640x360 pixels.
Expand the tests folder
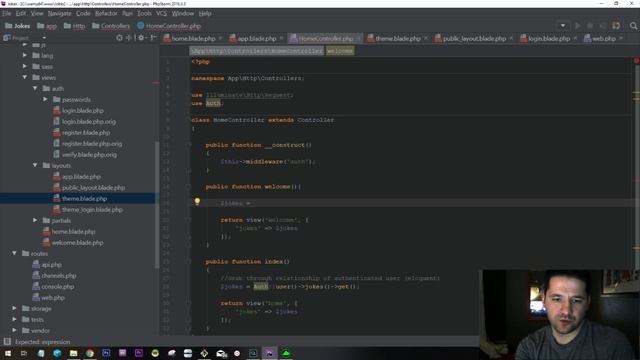click(15, 319)
